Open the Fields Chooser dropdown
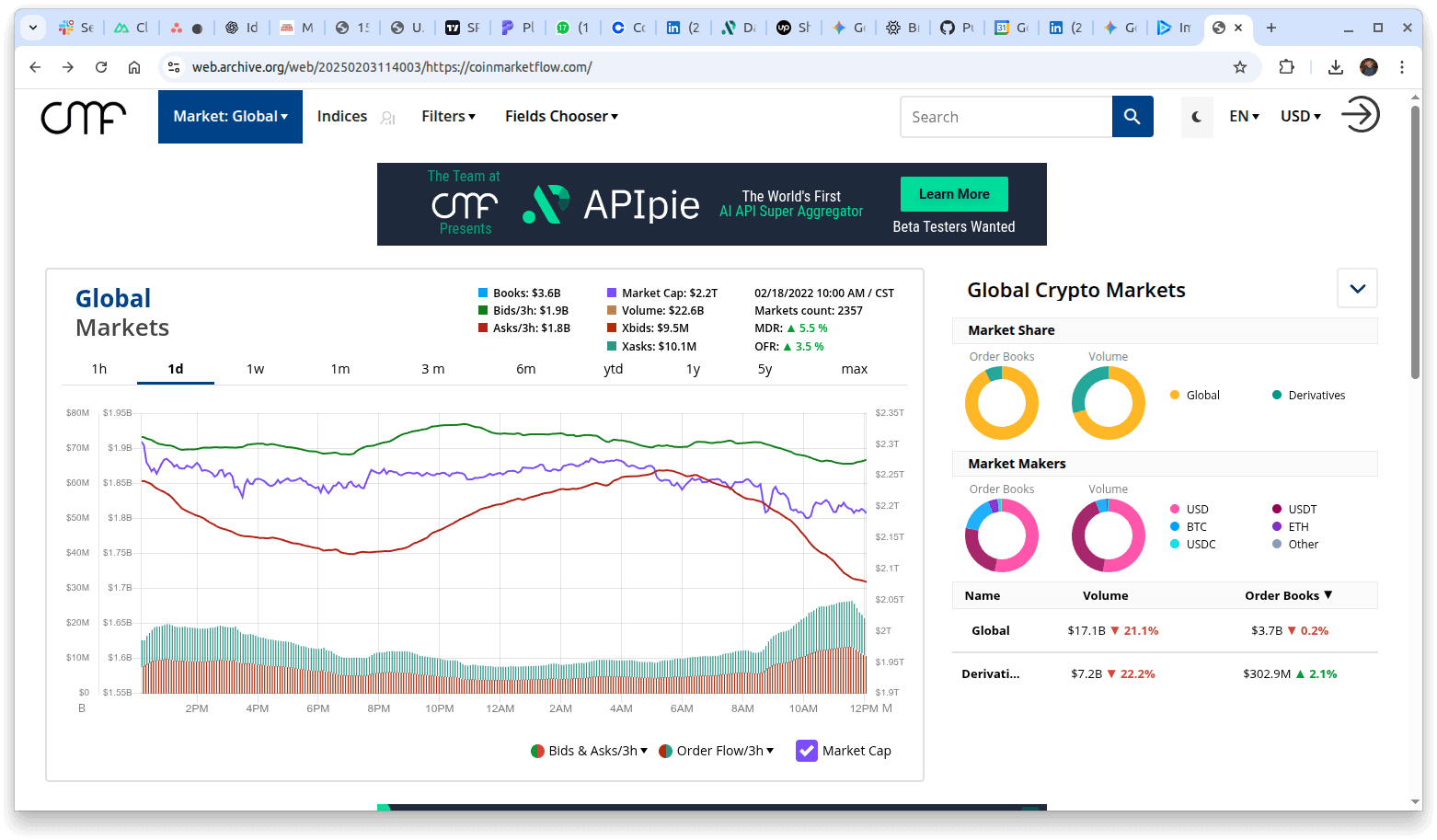The image size is (1437, 840). click(560, 116)
